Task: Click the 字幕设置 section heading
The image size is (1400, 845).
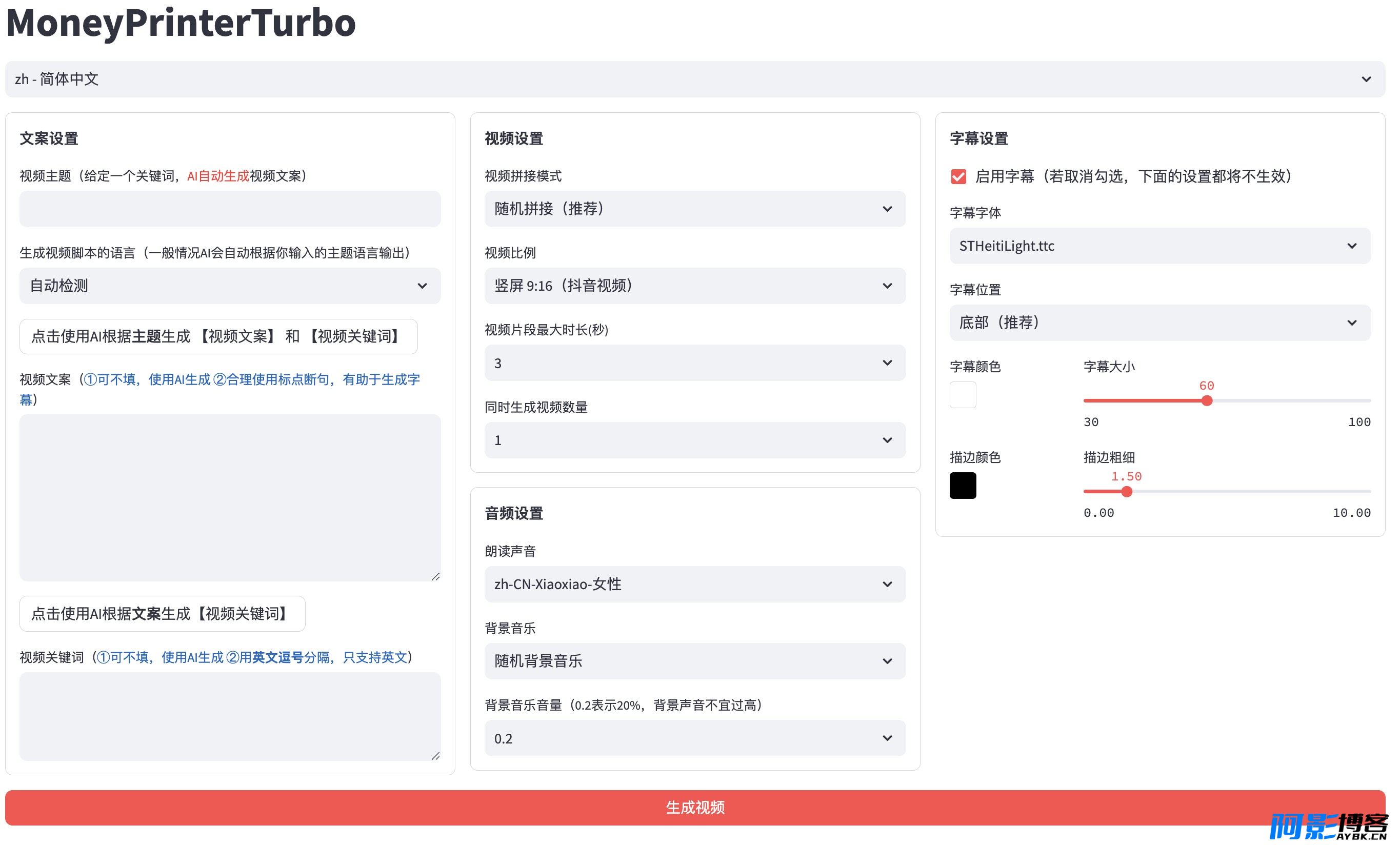Action: click(978, 138)
